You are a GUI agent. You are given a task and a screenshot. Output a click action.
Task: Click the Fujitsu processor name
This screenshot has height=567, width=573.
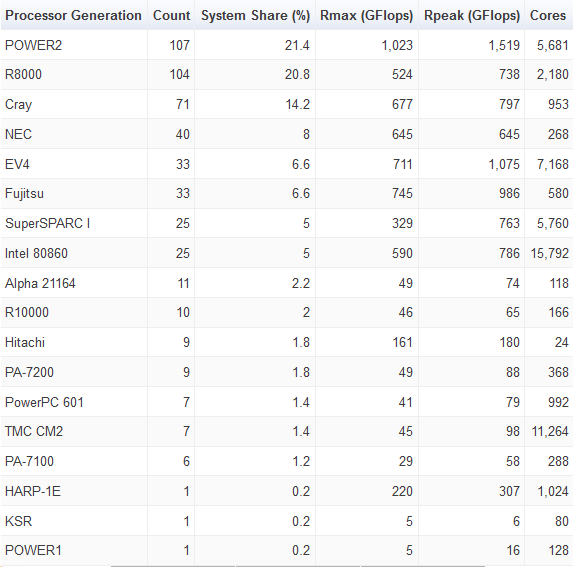pyautogui.click(x=24, y=194)
